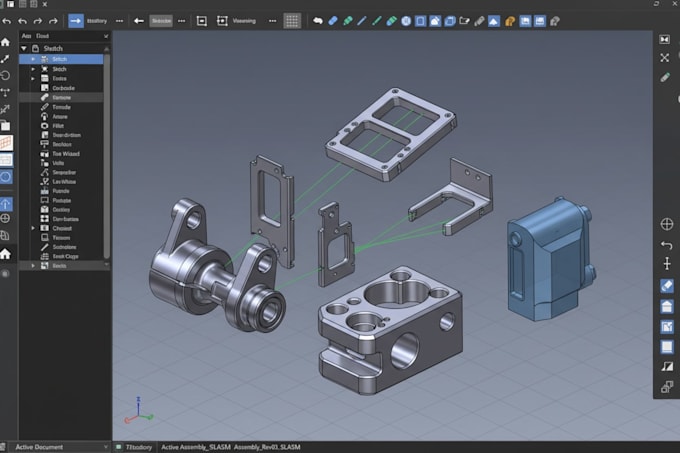Open the Active Document dropdown
Image resolution: width=680 pixels, height=453 pixels.
point(60,447)
